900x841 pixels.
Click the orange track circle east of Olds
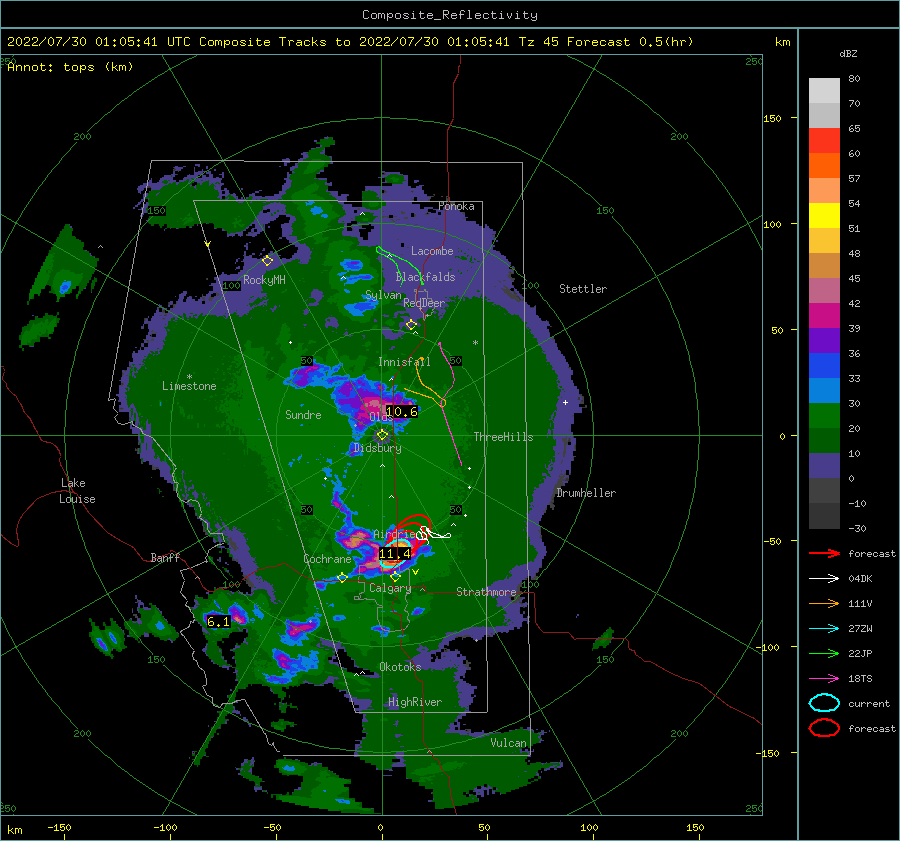(x=443, y=403)
